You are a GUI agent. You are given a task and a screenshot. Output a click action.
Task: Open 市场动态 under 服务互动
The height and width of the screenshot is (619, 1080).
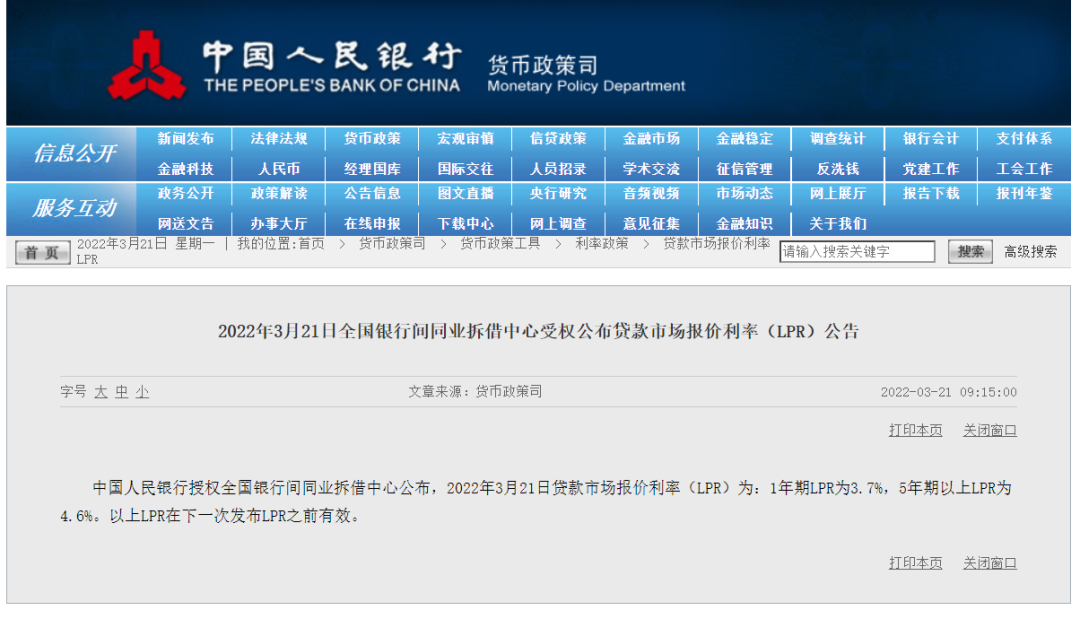744,193
